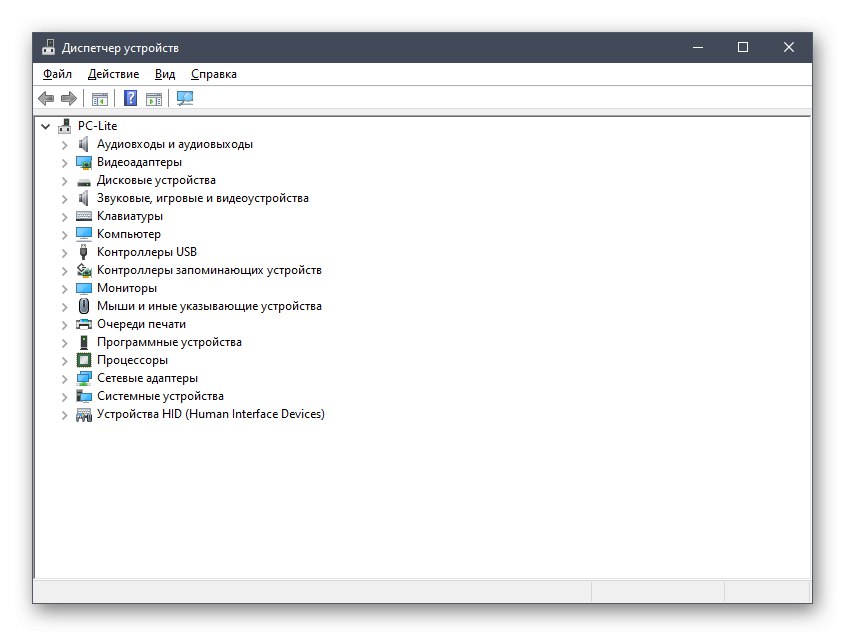Click the show/hide action pane icon
845x636 pixels.
click(x=154, y=99)
